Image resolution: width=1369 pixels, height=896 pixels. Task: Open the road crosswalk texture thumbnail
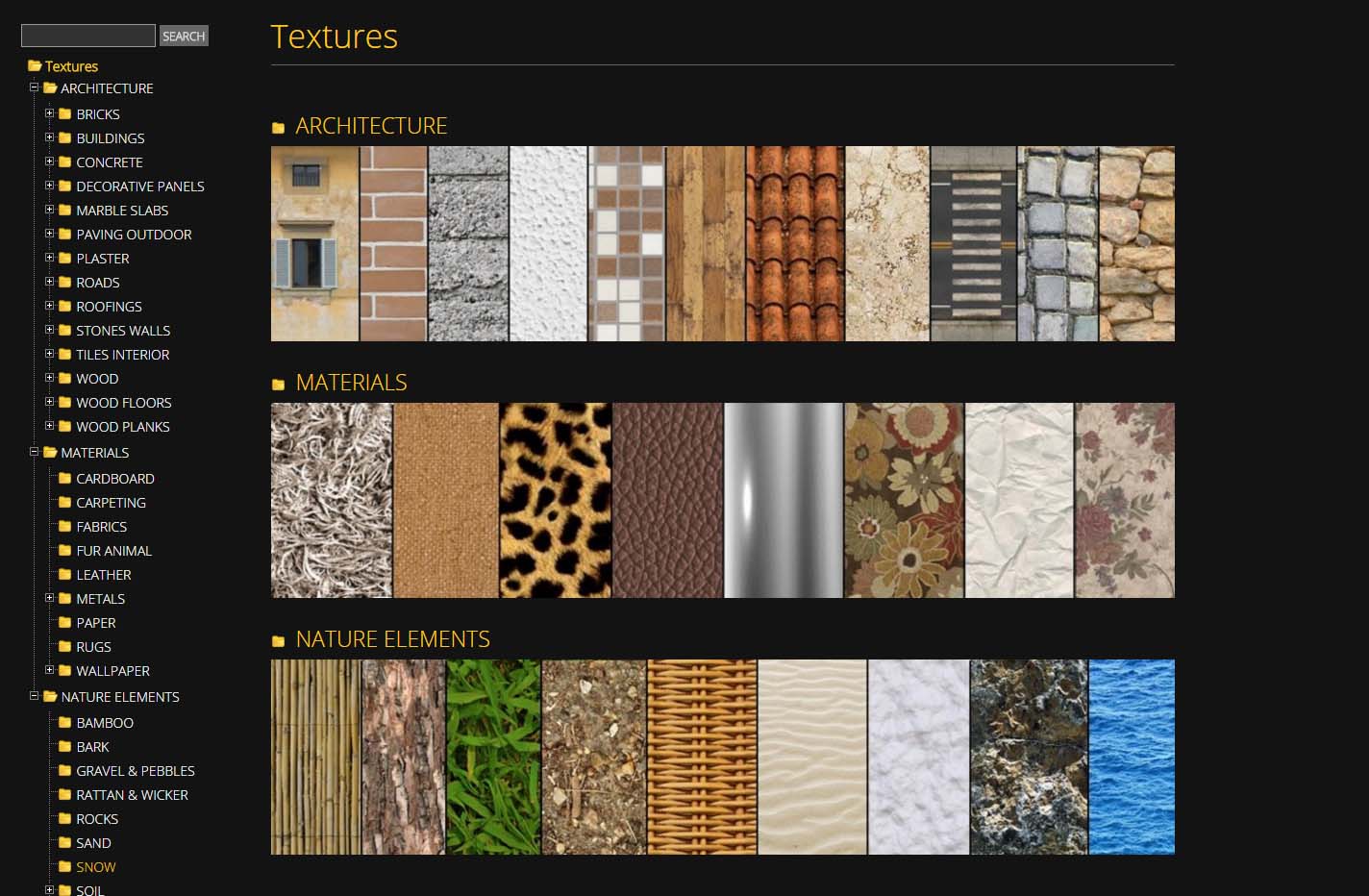pyautogui.click(x=973, y=243)
